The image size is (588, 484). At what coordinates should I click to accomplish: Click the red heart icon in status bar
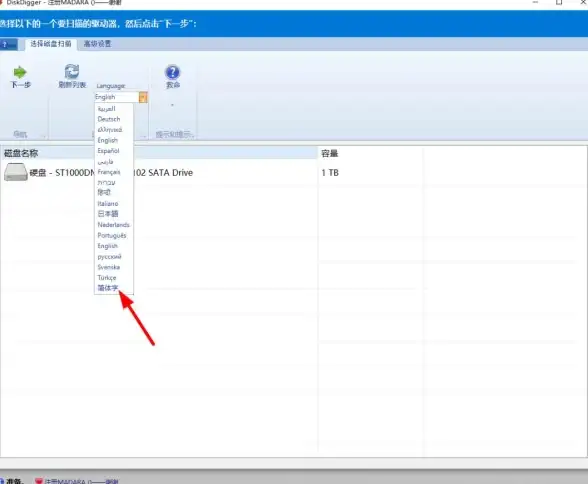pos(39,481)
